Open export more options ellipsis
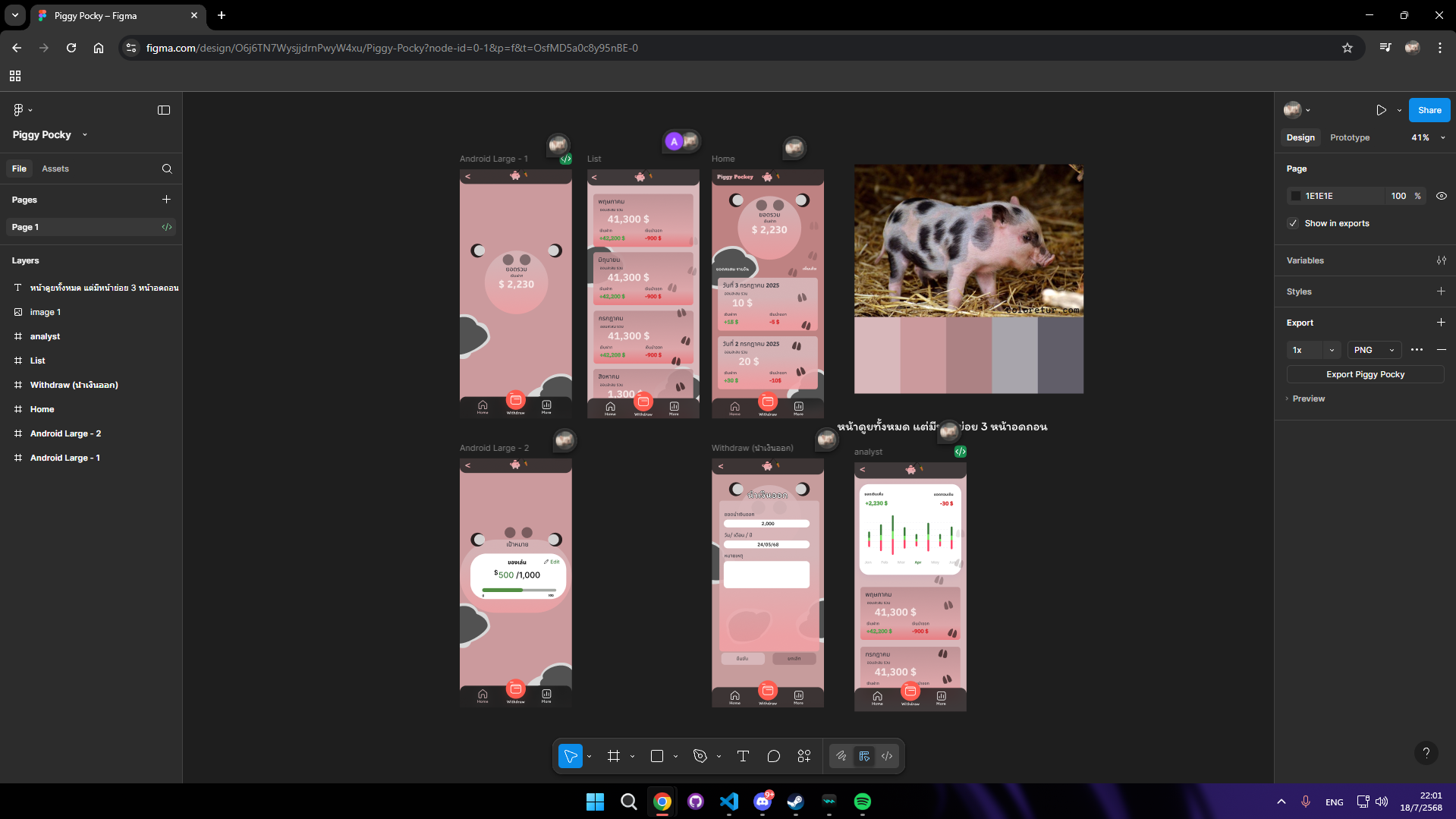Image resolution: width=1456 pixels, height=819 pixels. [x=1417, y=350]
